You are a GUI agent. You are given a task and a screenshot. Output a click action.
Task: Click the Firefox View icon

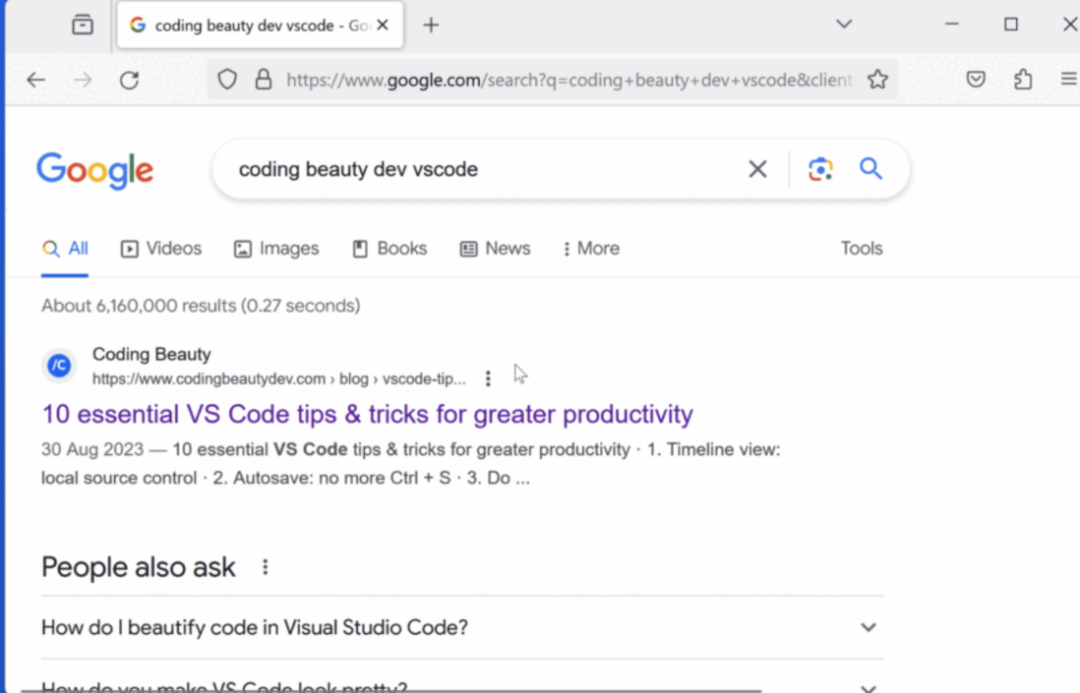83,25
